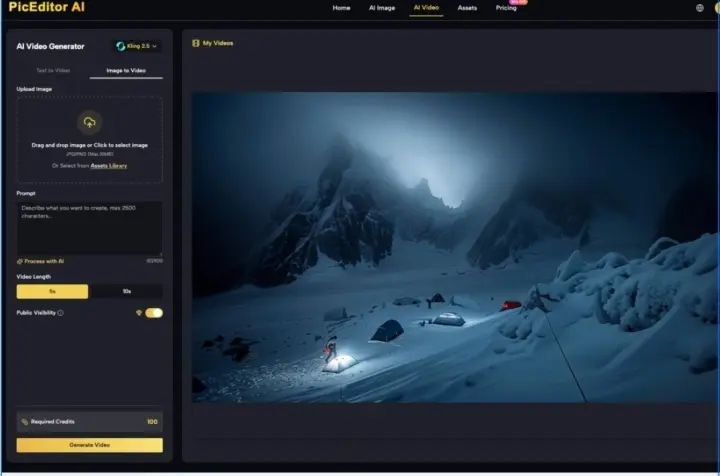Switch to Image to Video tab
The width and height of the screenshot is (720, 476).
pos(126,71)
